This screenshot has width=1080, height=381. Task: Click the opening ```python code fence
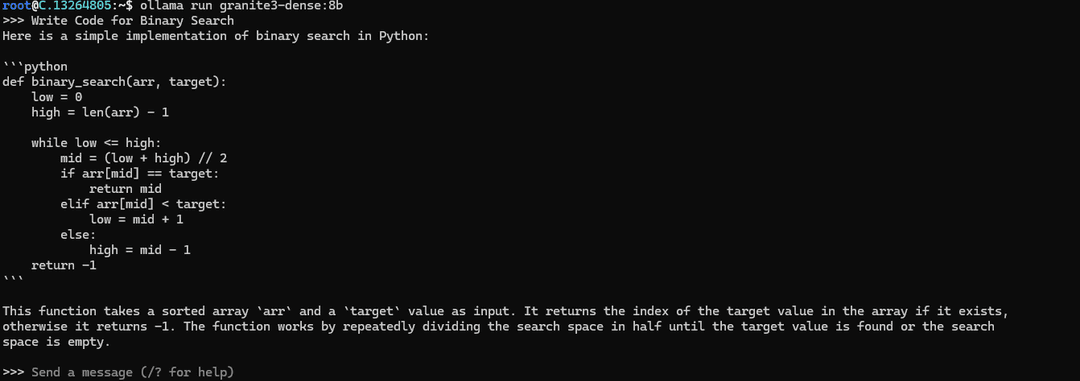(35, 67)
